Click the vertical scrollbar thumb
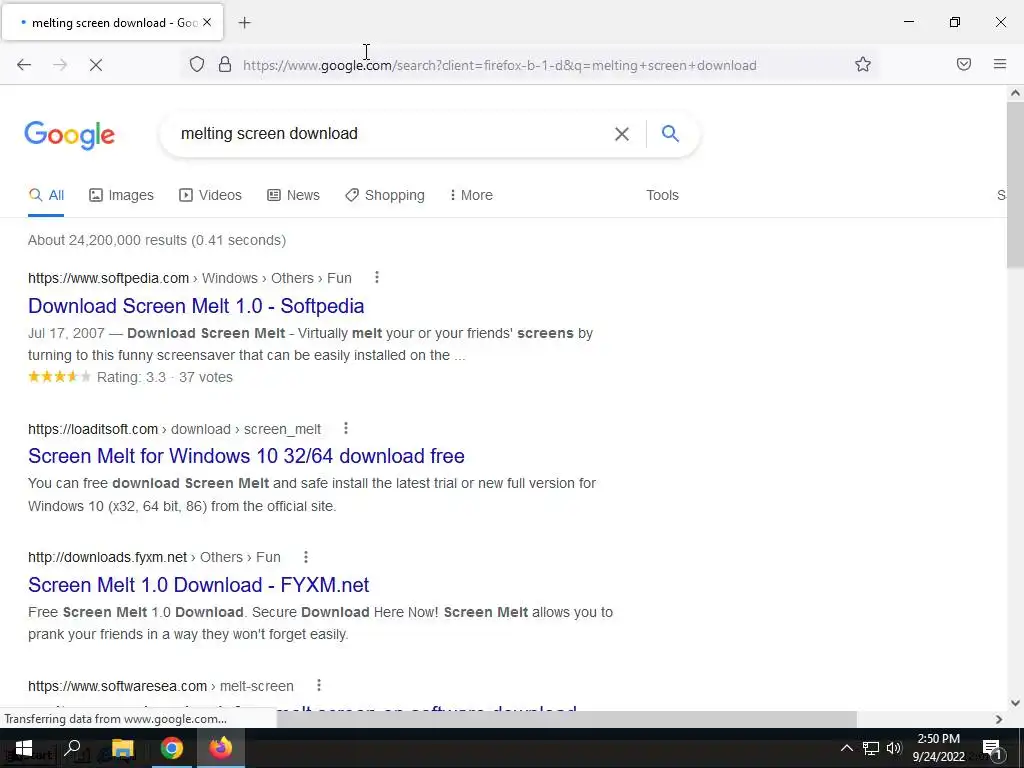Screen dimensions: 1024x768 pos(1015,185)
